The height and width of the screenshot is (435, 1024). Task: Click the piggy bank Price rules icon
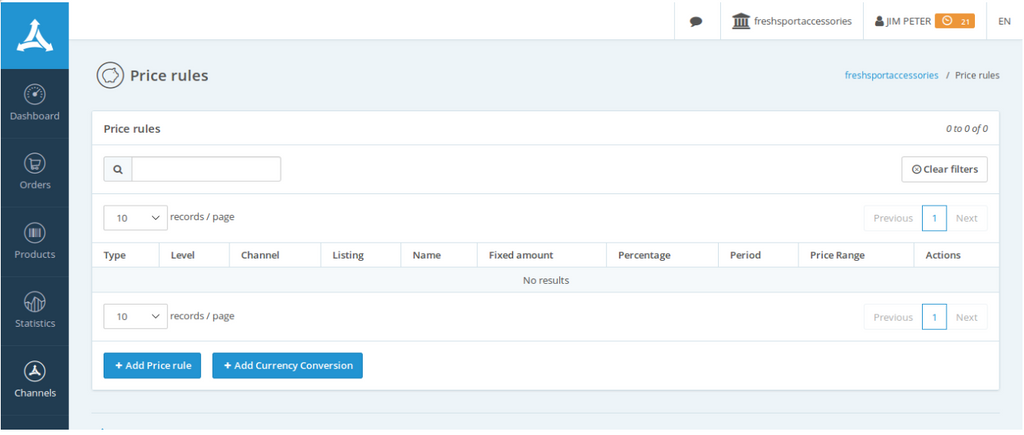coord(110,75)
